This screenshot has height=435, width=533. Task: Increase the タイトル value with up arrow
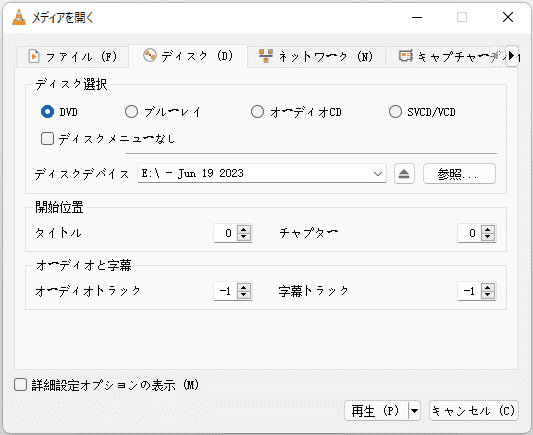244,229
